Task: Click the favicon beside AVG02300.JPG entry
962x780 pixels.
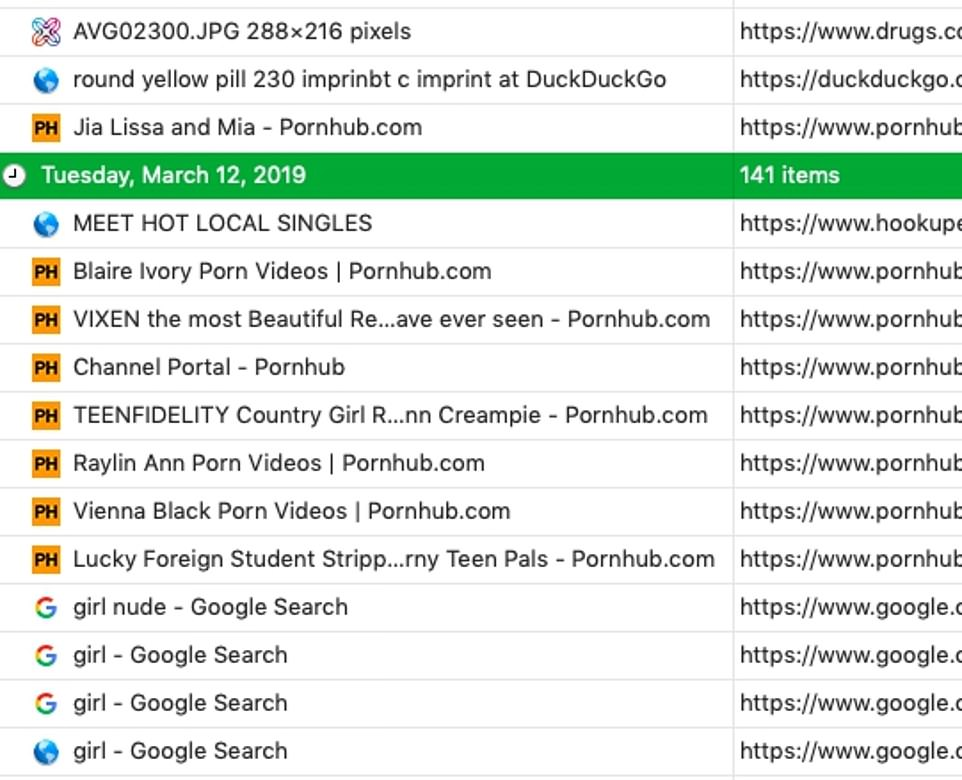Action: [46, 32]
